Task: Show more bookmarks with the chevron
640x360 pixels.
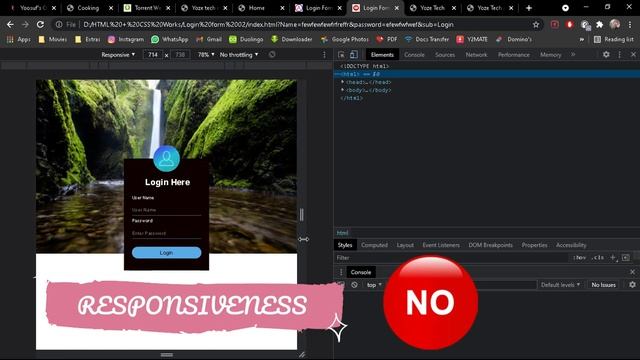Action: (x=582, y=40)
